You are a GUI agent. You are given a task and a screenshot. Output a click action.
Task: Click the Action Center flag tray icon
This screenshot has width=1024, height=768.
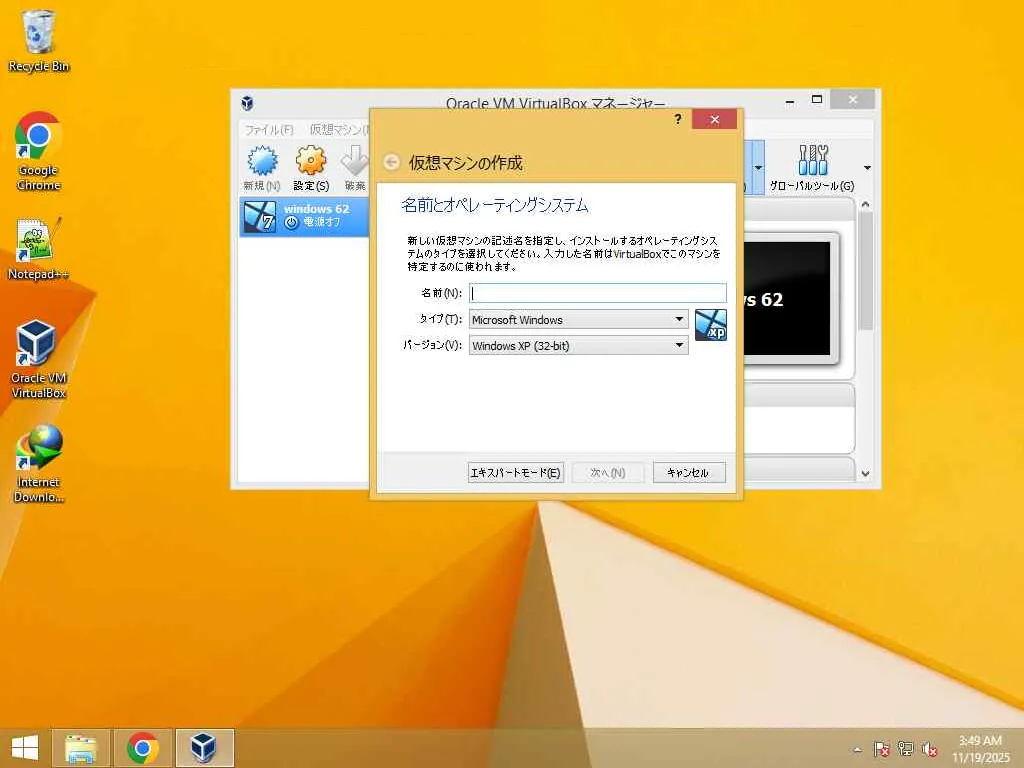[x=881, y=748]
